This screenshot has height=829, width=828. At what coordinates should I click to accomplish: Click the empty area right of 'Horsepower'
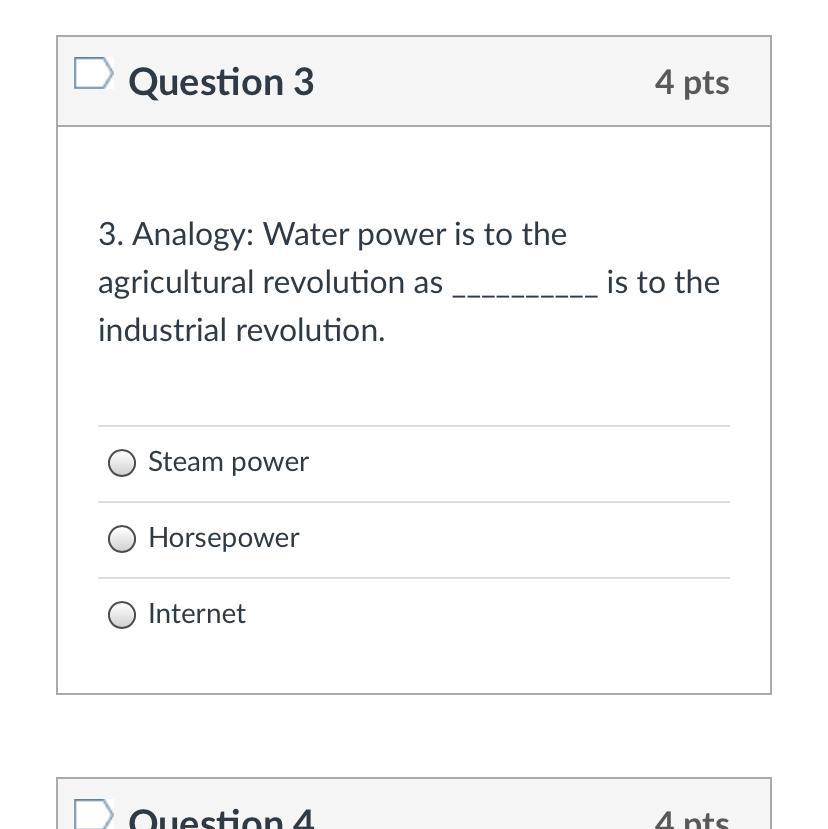520,539
